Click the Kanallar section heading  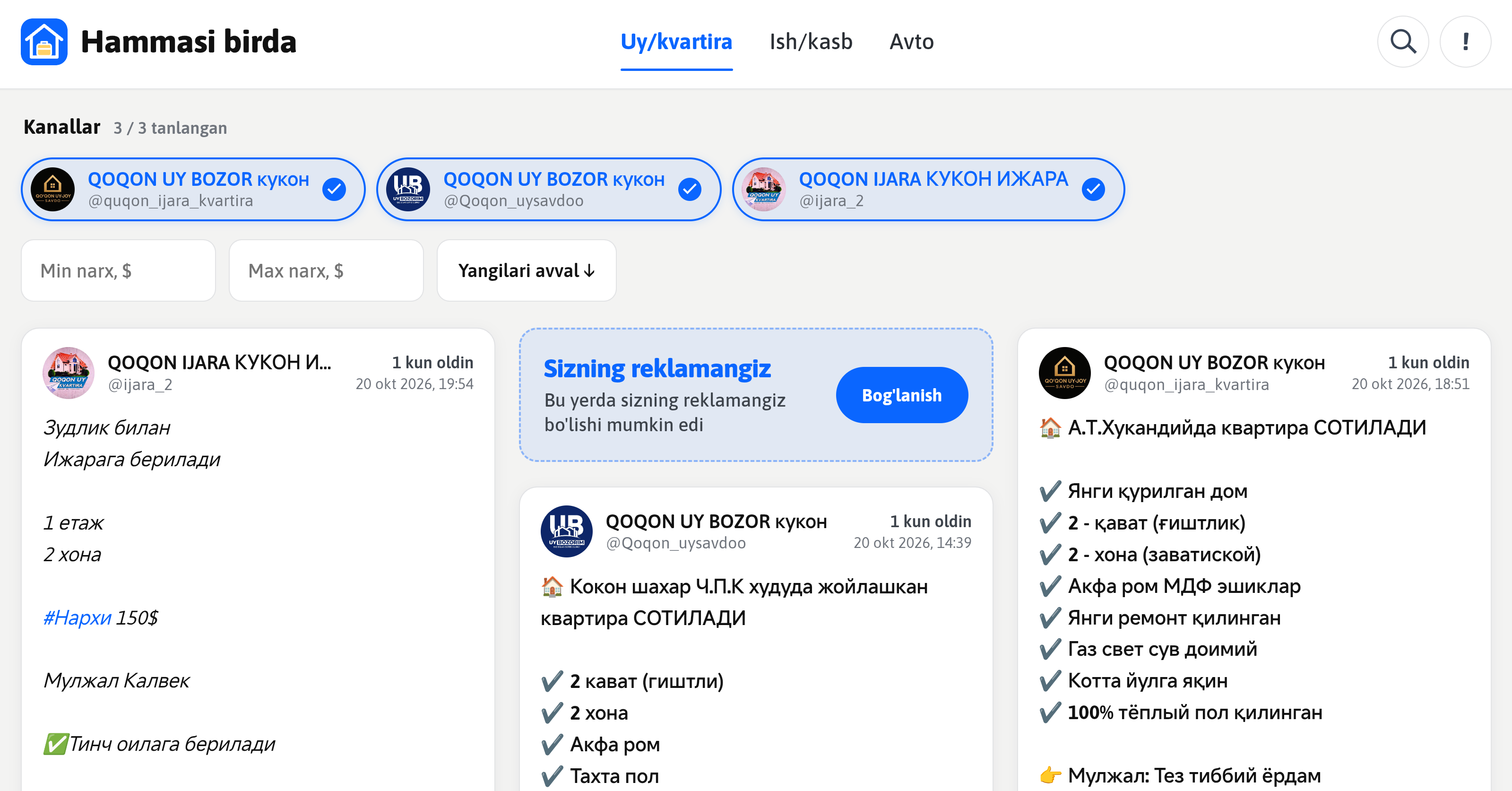tap(61, 127)
